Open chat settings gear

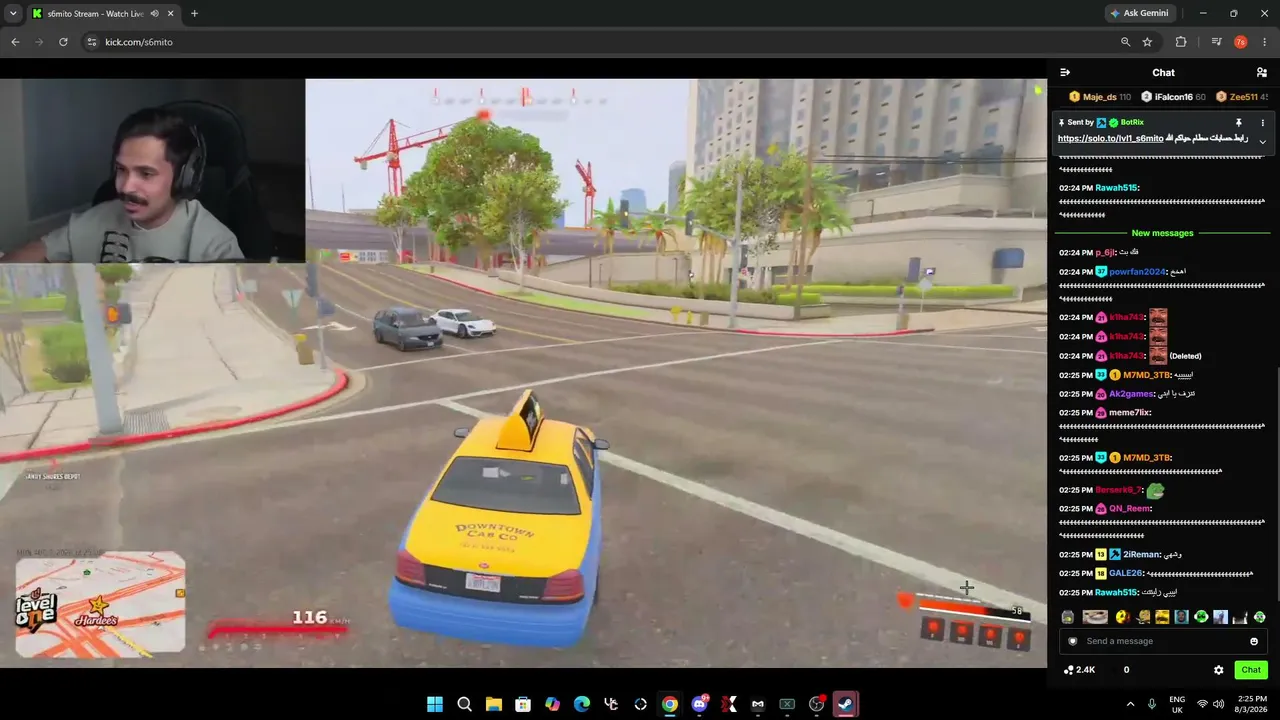(1218, 670)
